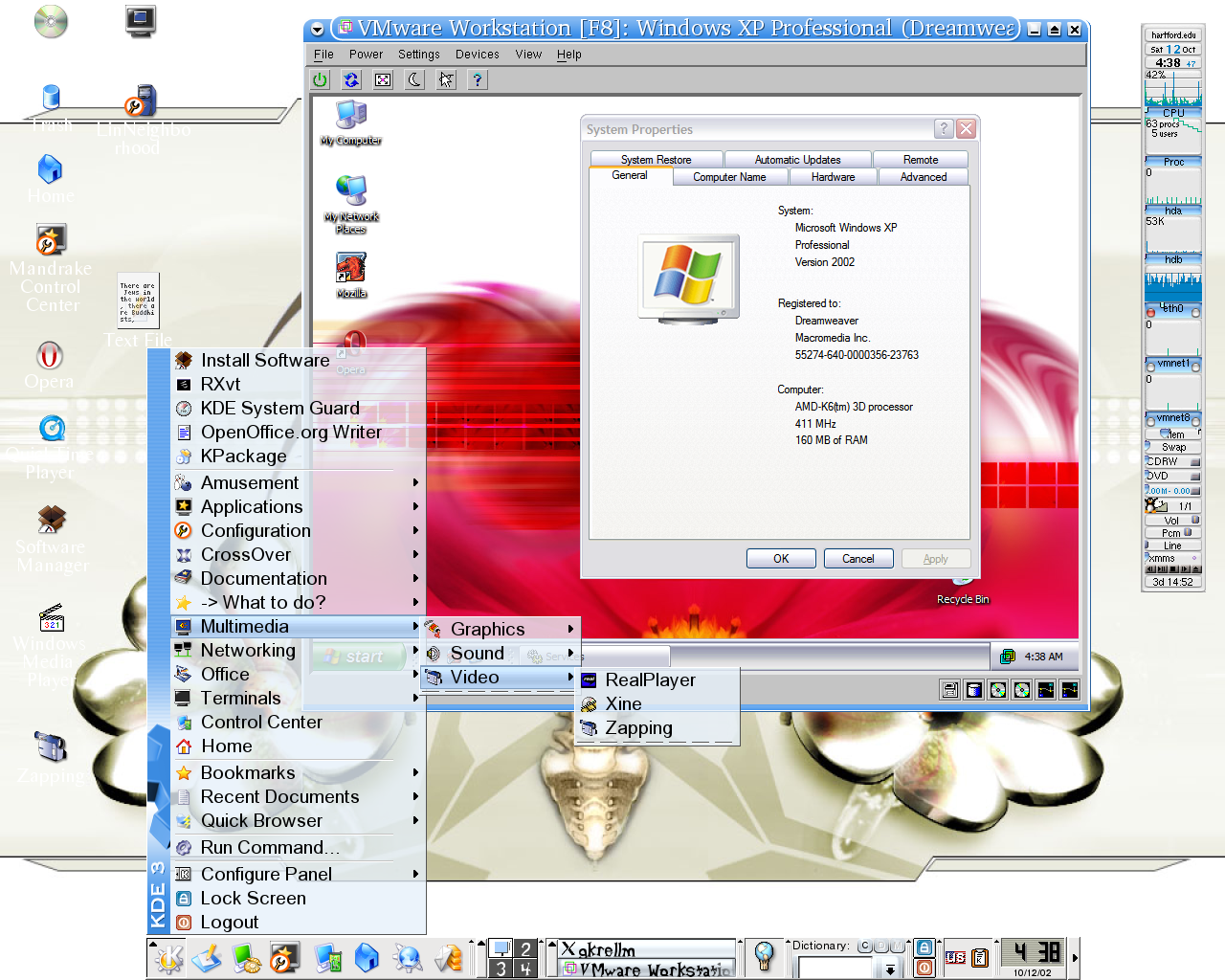Select gkrellm in panel taskbar

tap(647, 949)
